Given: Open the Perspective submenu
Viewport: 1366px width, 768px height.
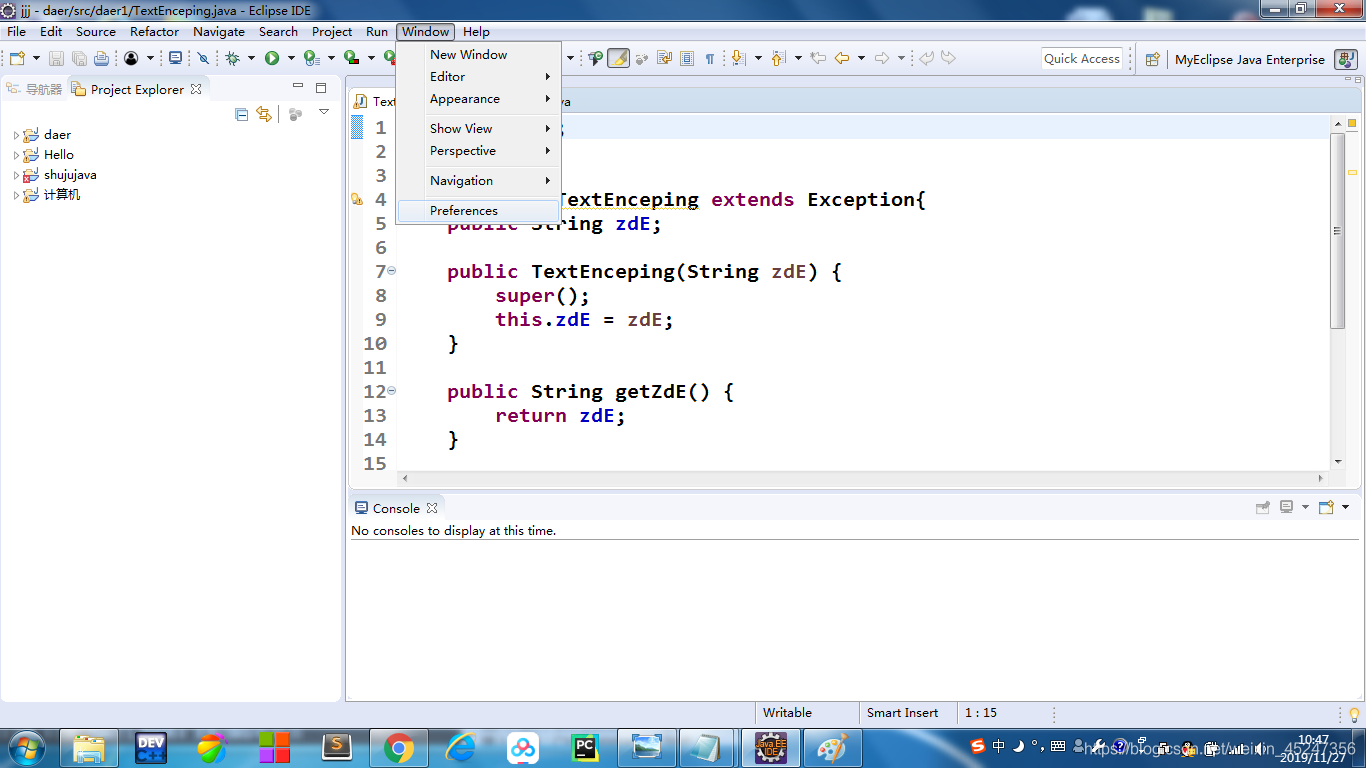Looking at the screenshot, I should tap(478, 151).
